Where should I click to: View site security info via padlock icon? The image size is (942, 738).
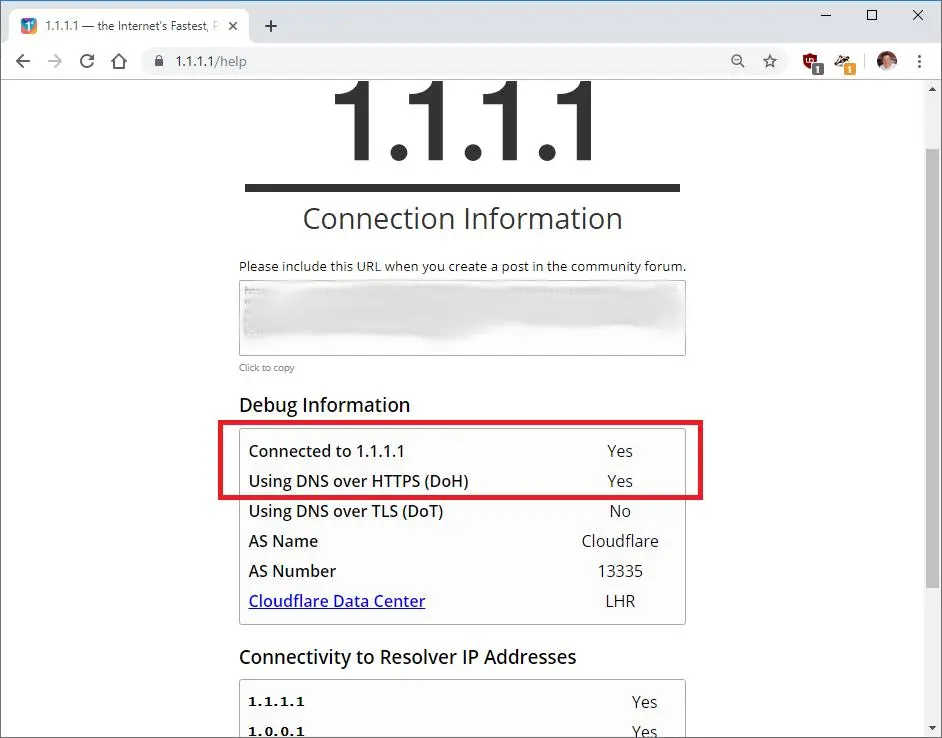coord(159,61)
